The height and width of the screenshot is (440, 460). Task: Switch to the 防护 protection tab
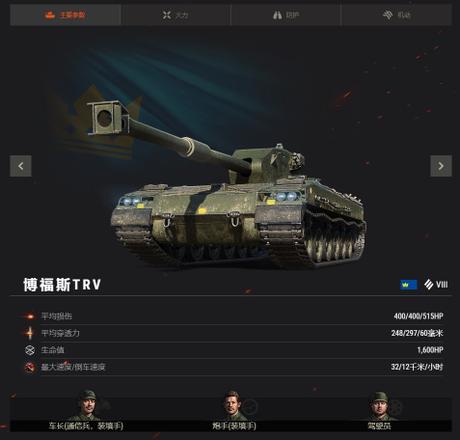click(x=286, y=15)
